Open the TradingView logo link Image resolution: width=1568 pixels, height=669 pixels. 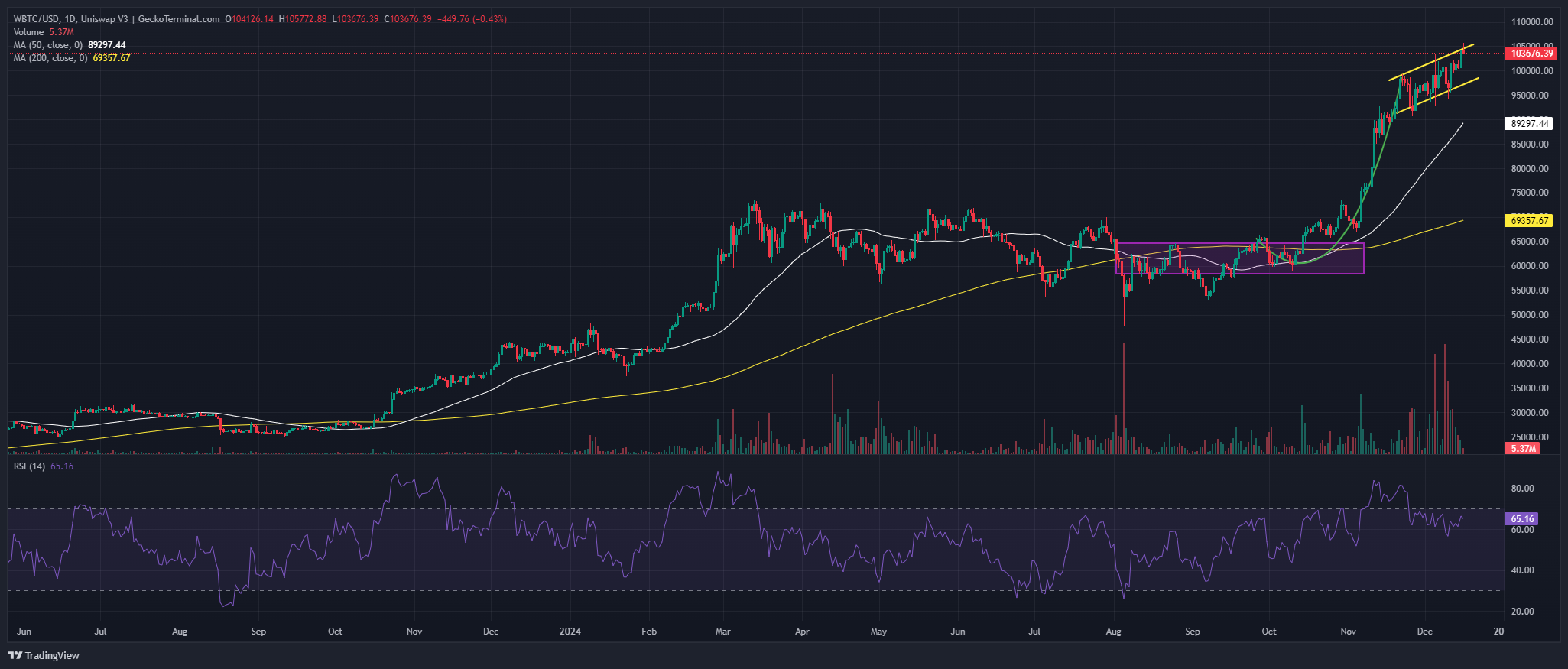[x=44, y=656]
